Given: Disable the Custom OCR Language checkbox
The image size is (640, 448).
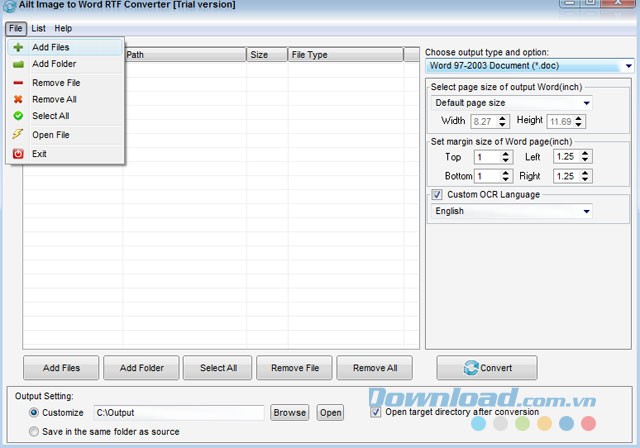Looking at the screenshot, I should click(x=437, y=195).
